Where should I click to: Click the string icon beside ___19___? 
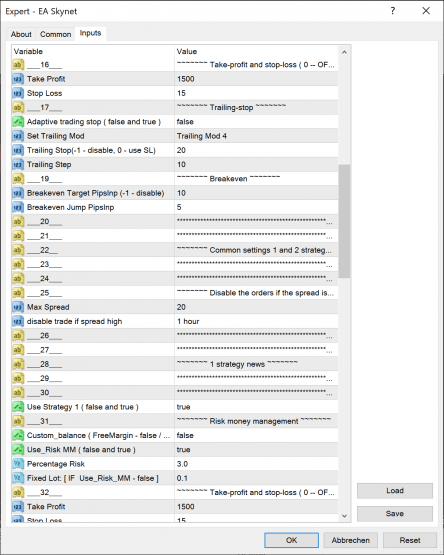(18, 179)
